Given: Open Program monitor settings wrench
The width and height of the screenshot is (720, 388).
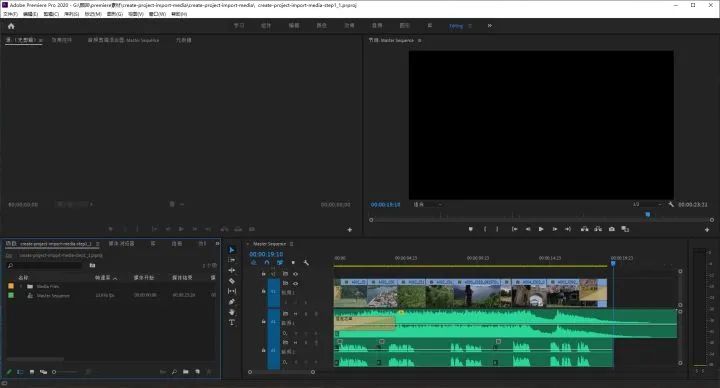Looking at the screenshot, I should pyautogui.click(x=671, y=204).
